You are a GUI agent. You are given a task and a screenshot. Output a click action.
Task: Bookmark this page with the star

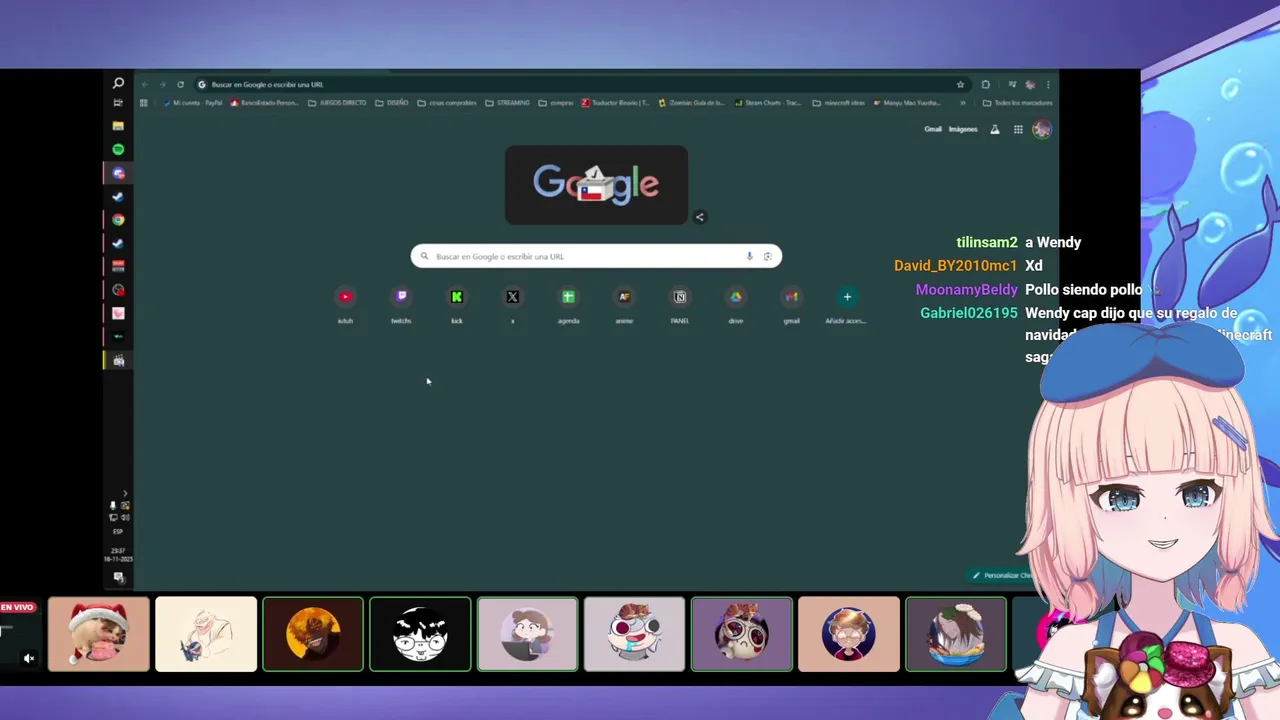click(x=960, y=85)
